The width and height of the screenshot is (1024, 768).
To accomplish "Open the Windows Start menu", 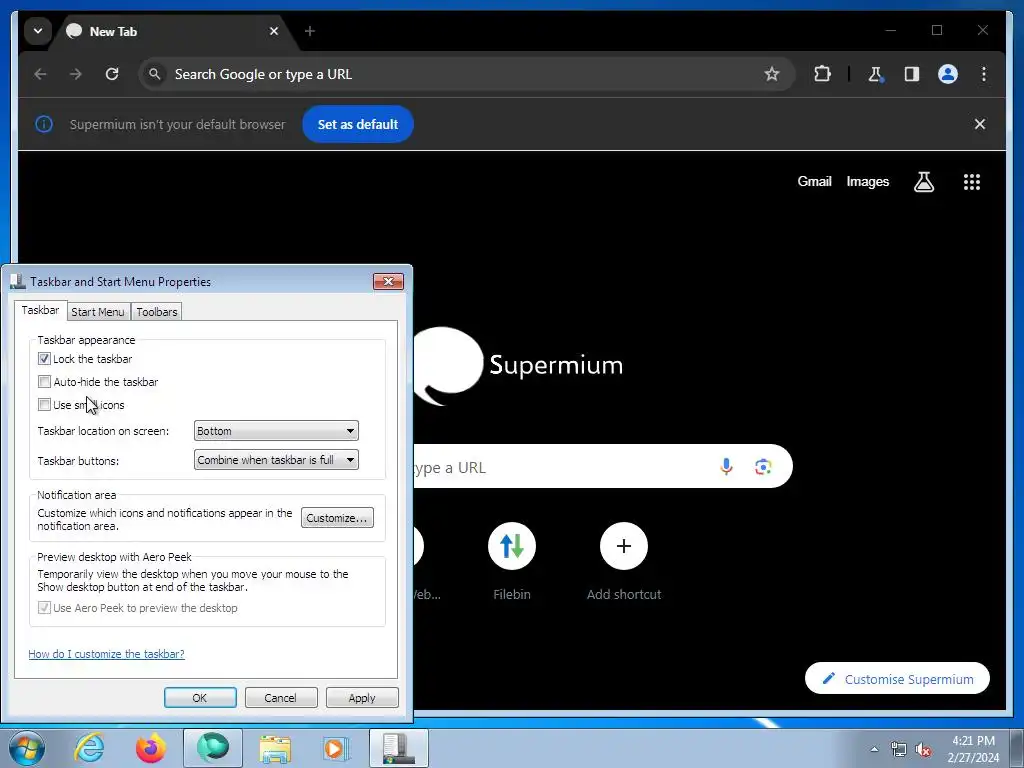I will tap(26, 748).
